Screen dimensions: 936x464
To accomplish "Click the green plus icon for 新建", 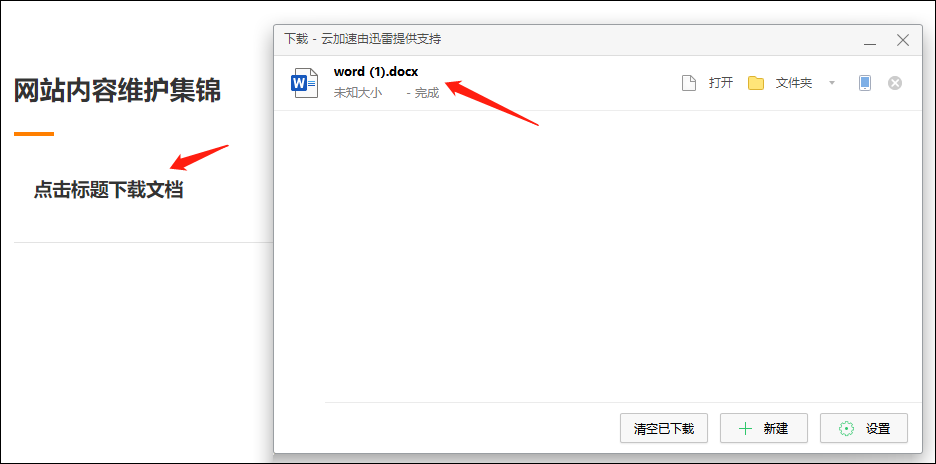I will (745, 428).
